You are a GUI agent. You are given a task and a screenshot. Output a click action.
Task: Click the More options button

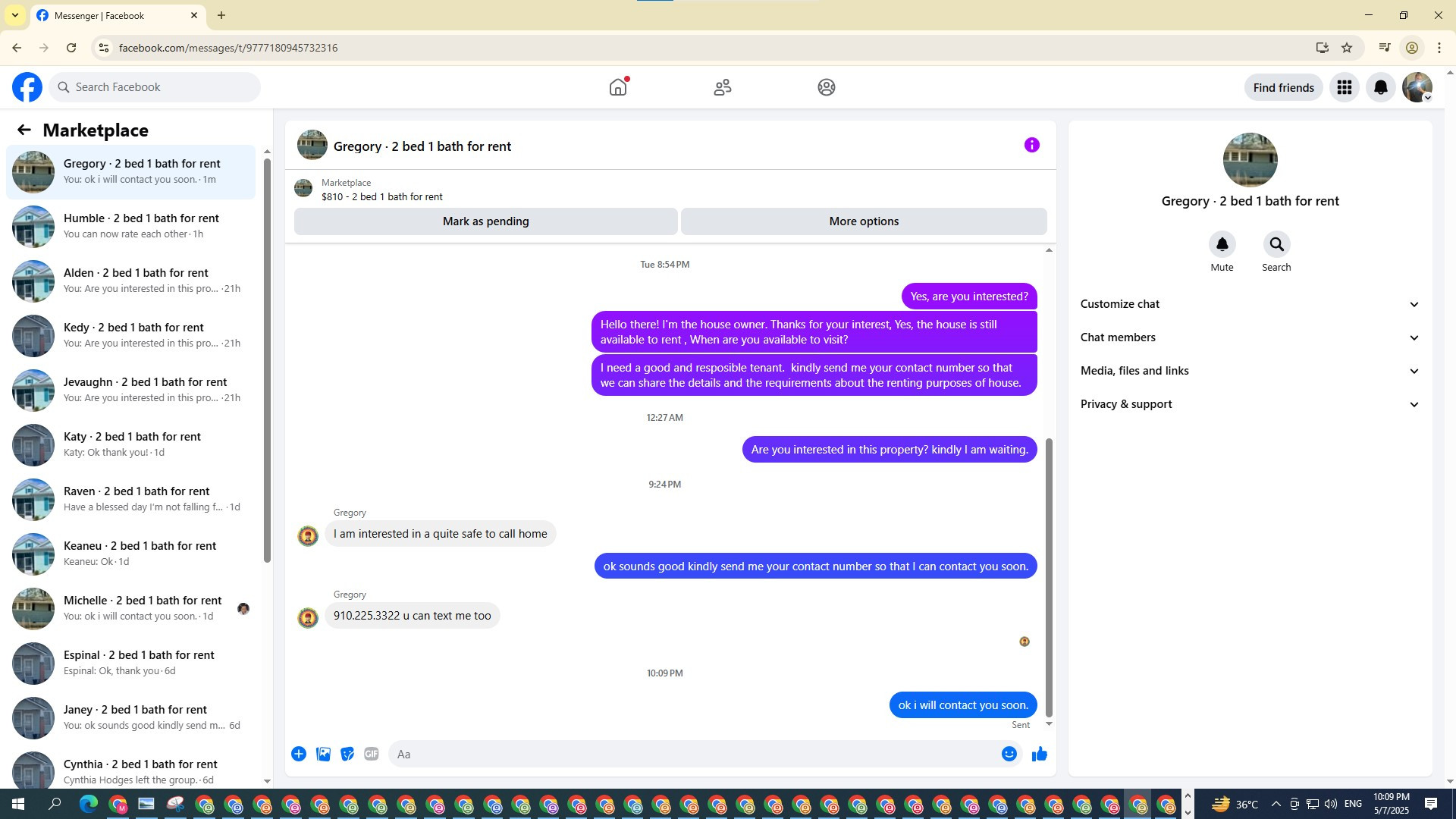863,221
